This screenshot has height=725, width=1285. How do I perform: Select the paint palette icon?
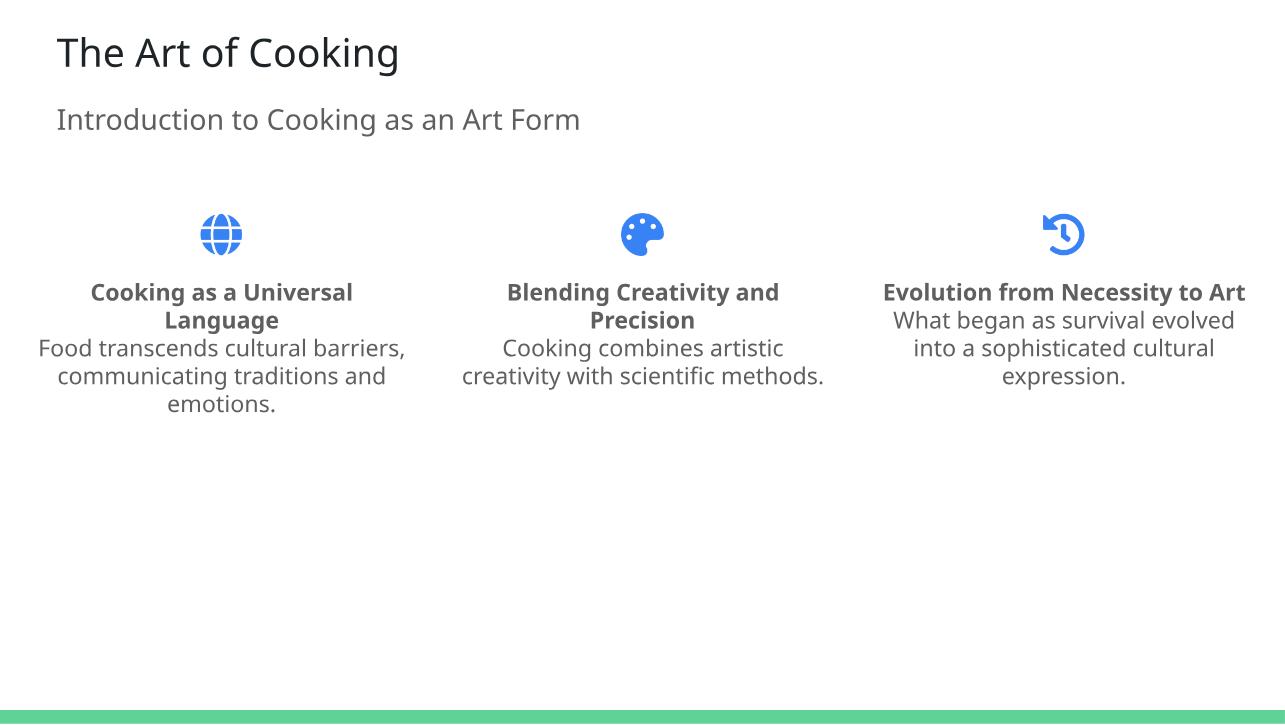[x=642, y=235]
